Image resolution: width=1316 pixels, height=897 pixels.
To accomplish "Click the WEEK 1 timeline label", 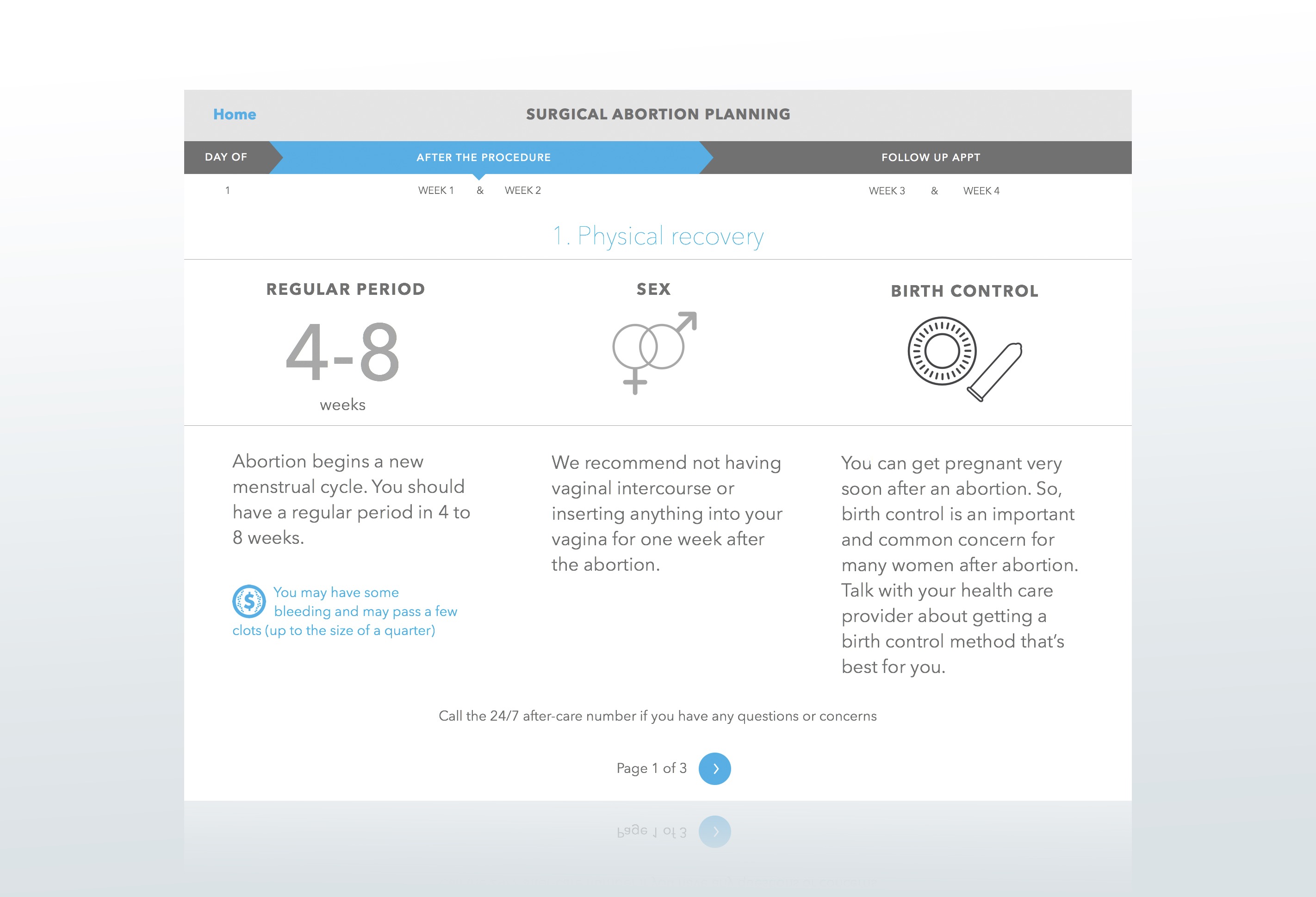I will click(x=436, y=191).
